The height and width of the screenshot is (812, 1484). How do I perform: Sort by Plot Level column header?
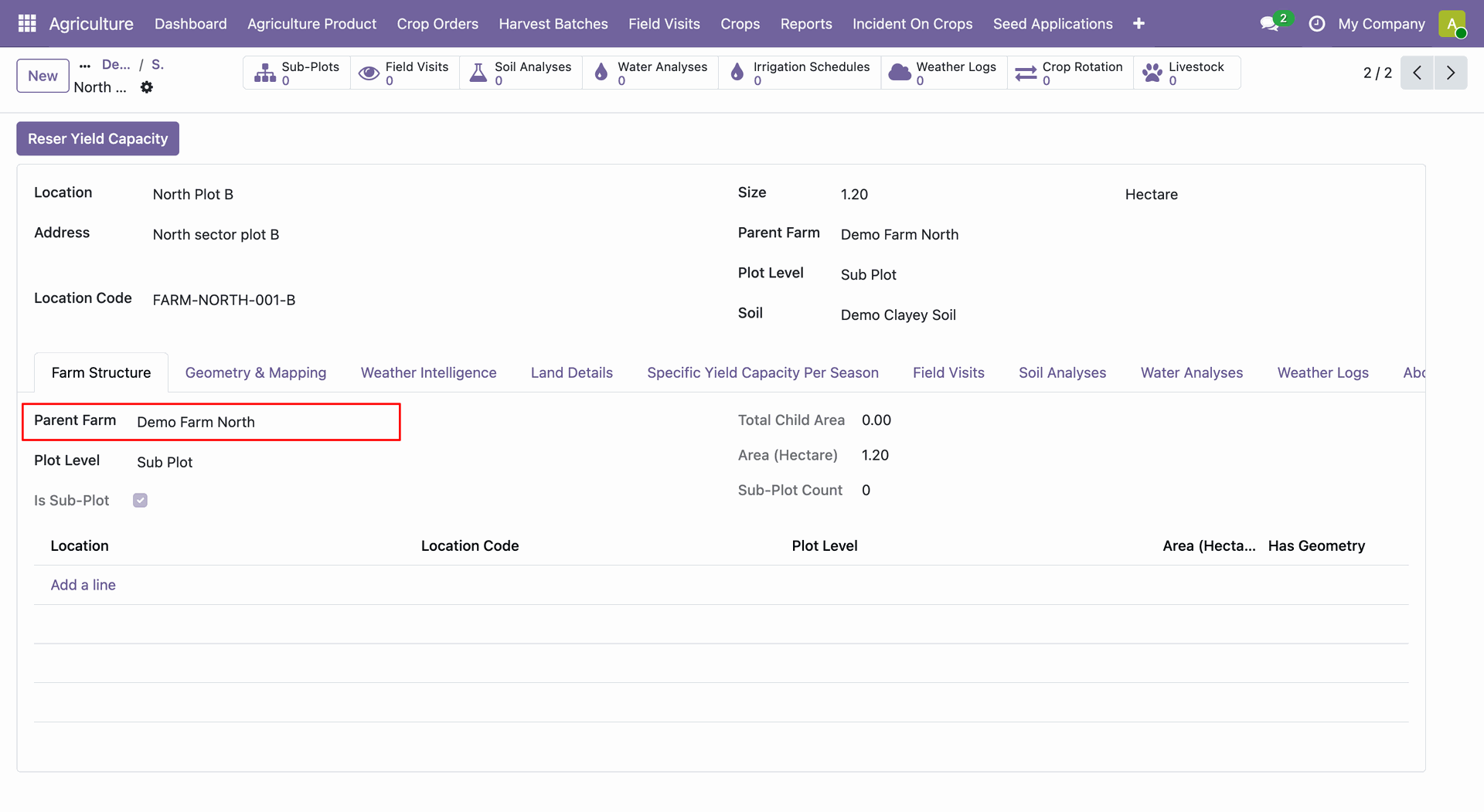click(824, 546)
